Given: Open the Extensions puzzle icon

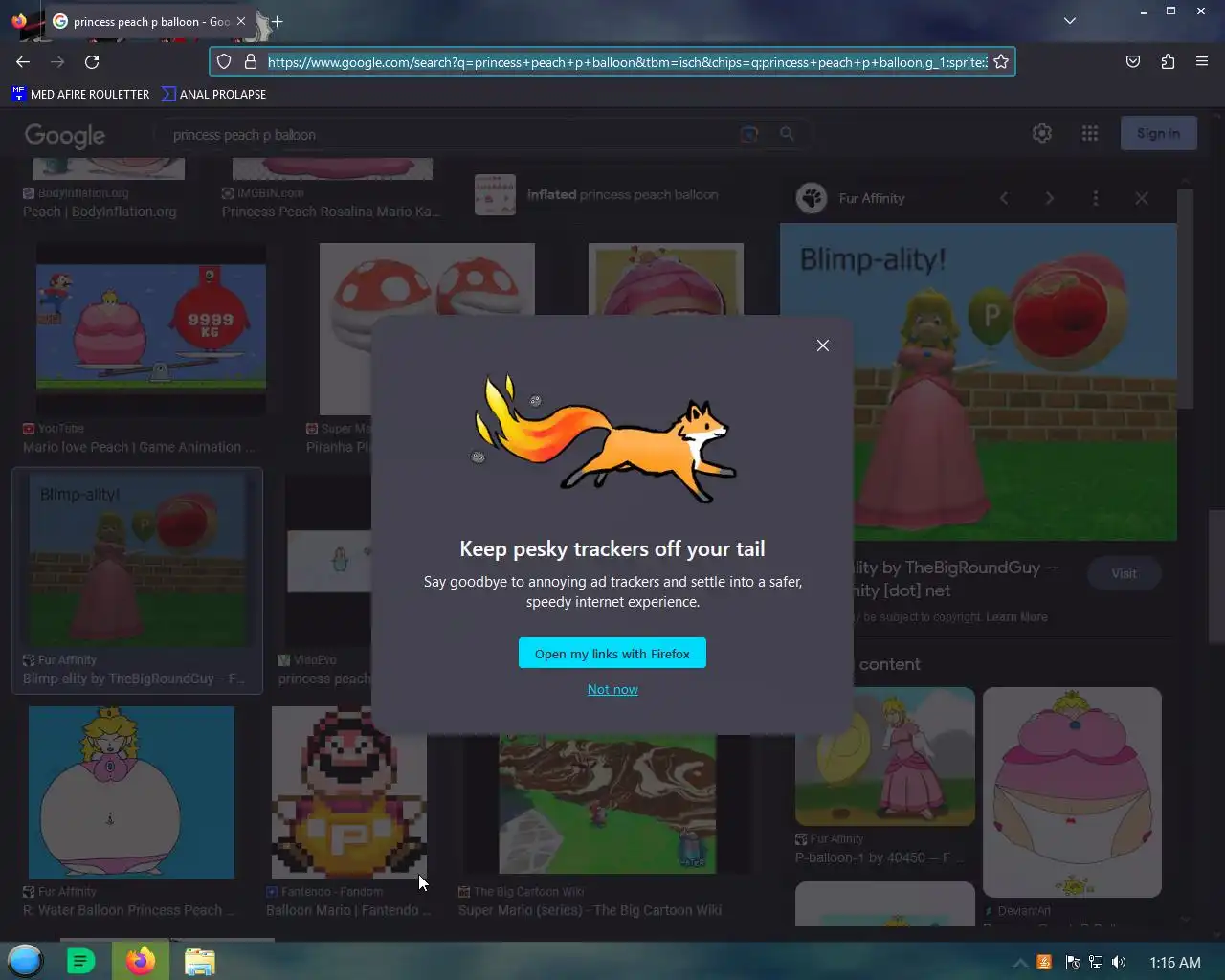Looking at the screenshot, I should (x=1168, y=61).
